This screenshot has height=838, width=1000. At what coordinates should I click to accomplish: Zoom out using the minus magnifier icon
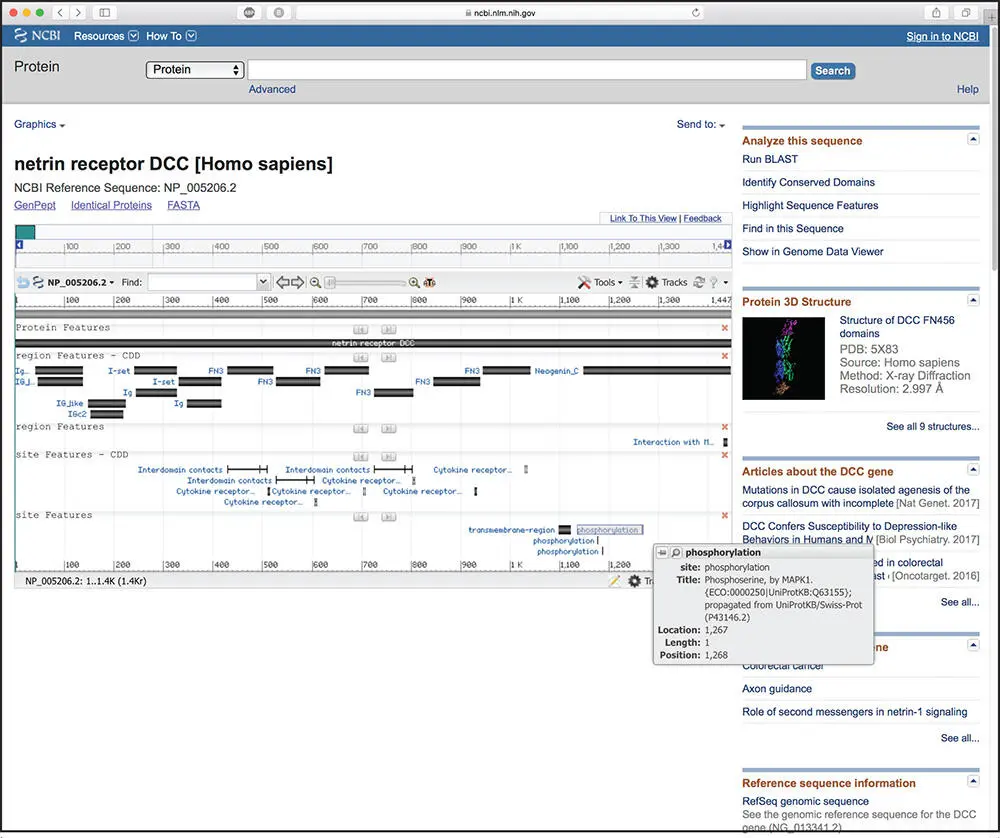pos(315,283)
